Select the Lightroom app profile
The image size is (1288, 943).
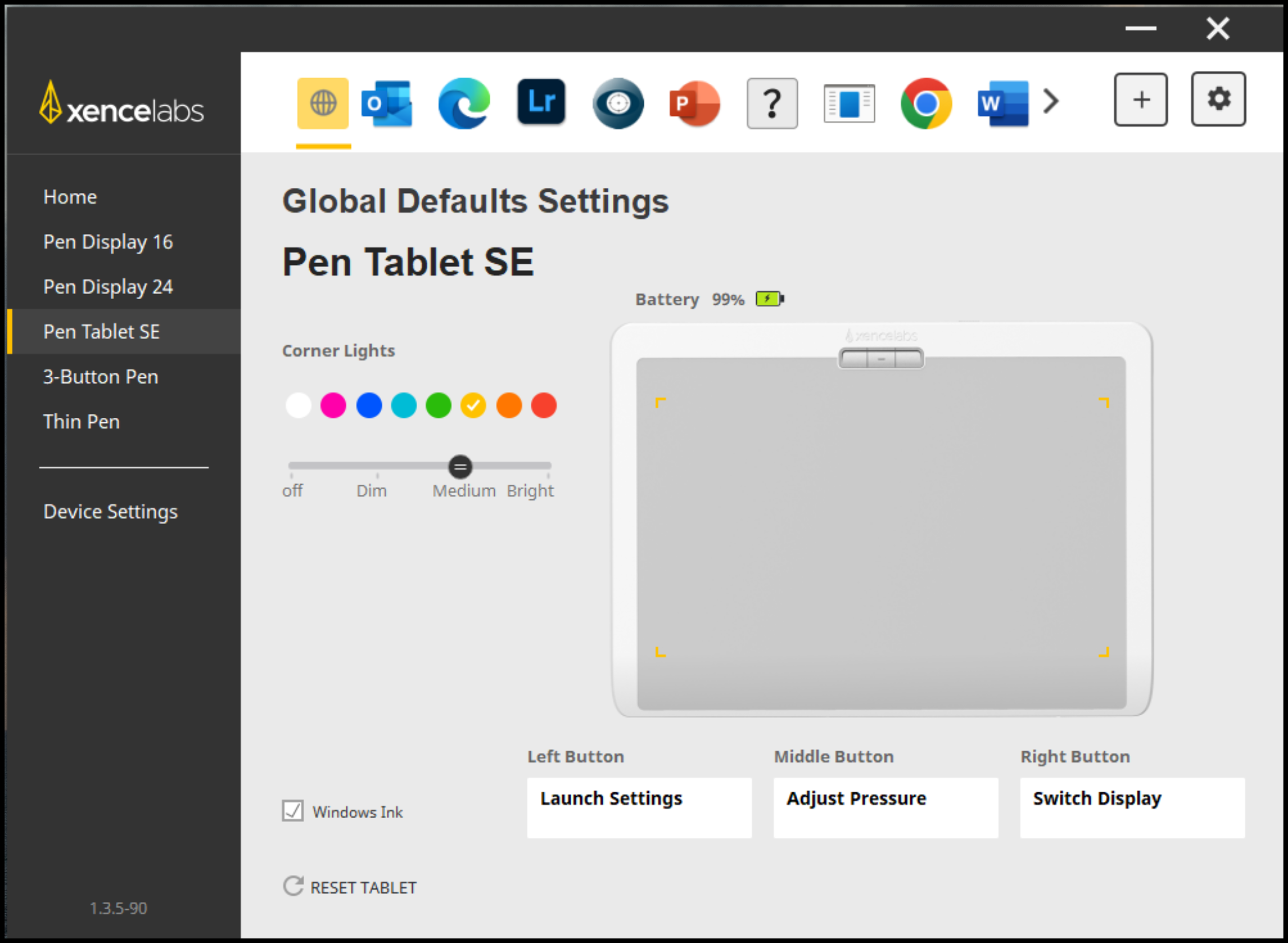tap(541, 102)
